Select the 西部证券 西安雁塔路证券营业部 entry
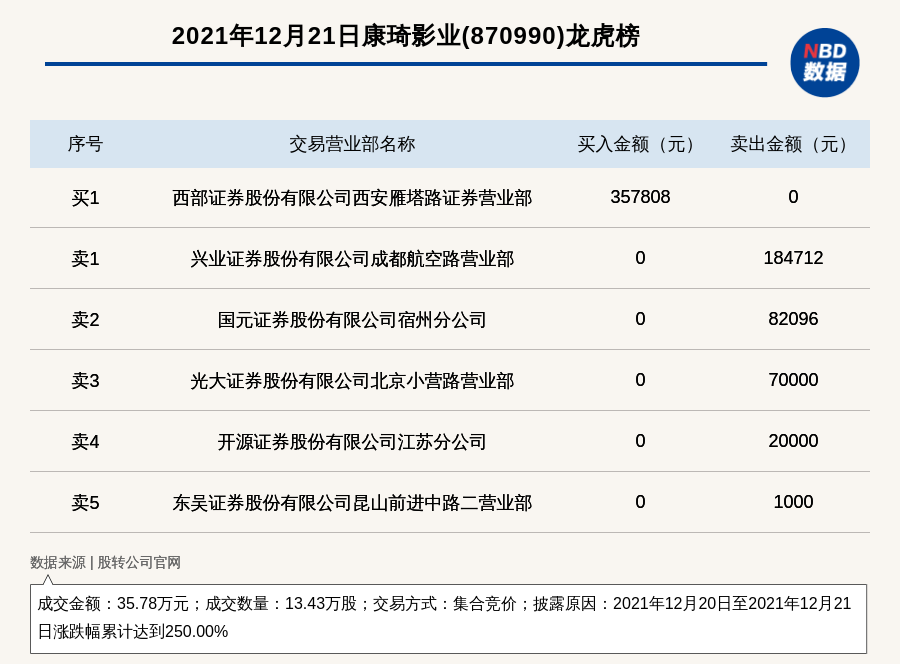The width and height of the screenshot is (900, 664). 352,198
